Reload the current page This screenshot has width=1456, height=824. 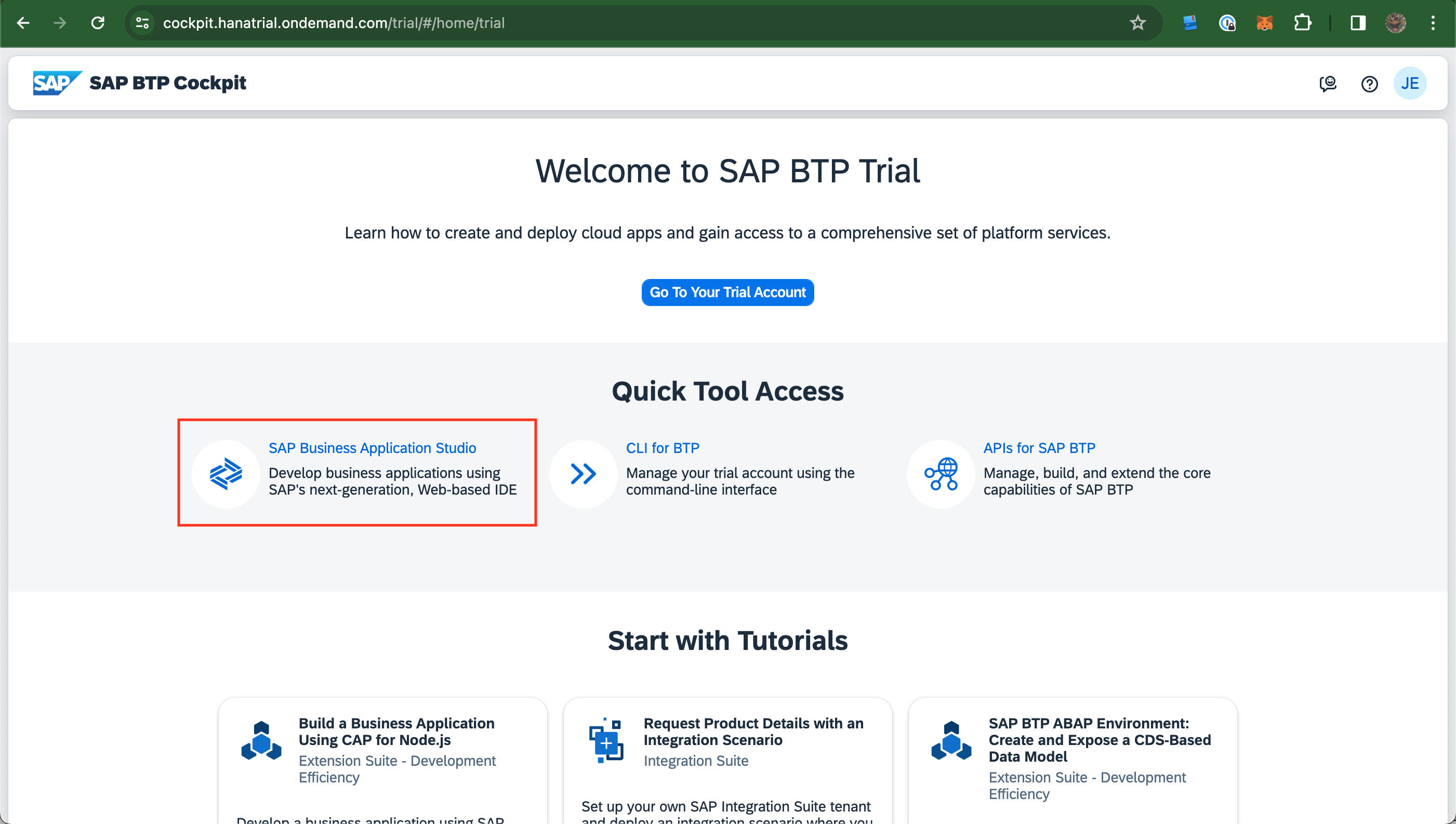[98, 23]
